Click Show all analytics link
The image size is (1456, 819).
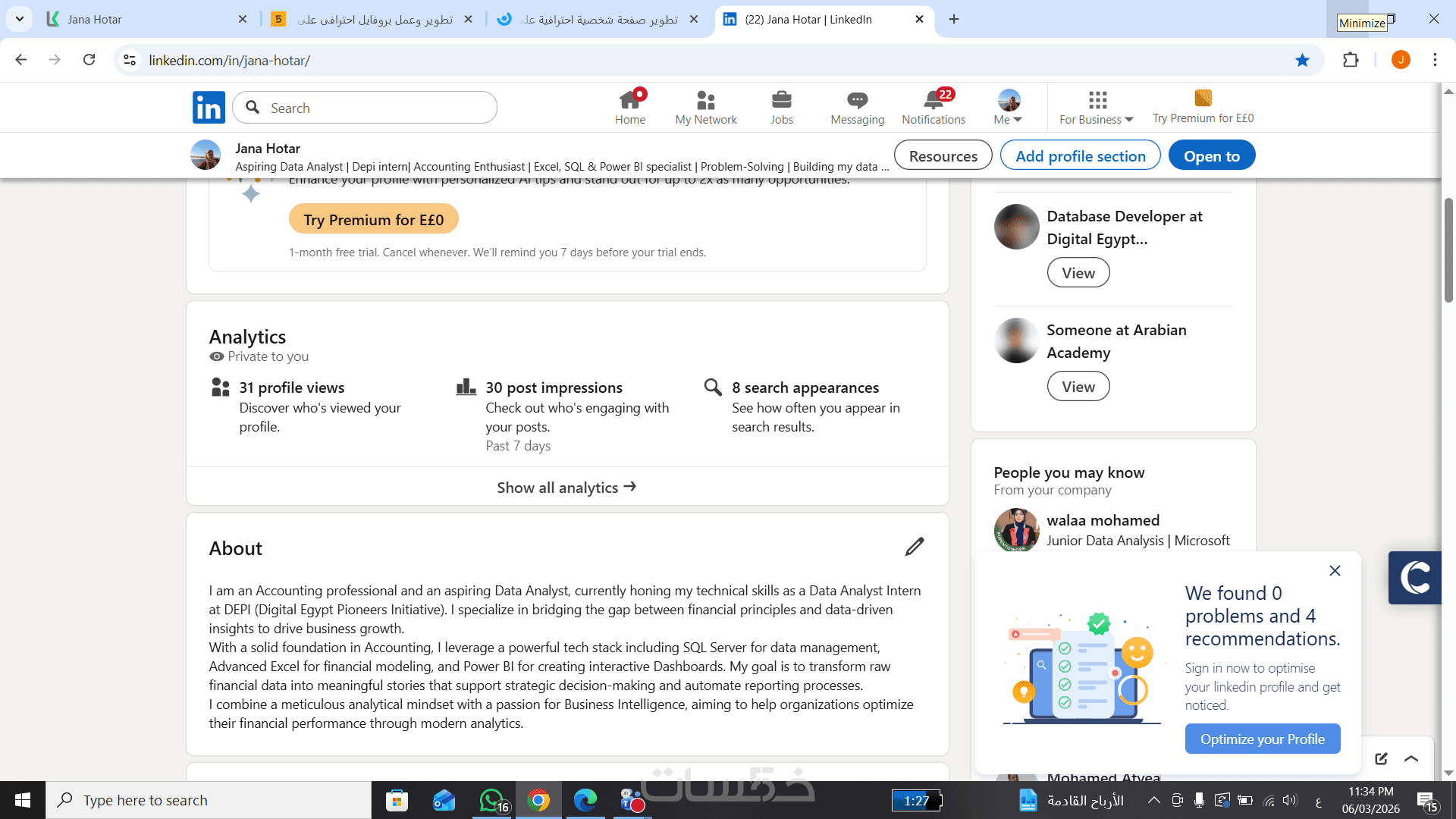coord(566,488)
